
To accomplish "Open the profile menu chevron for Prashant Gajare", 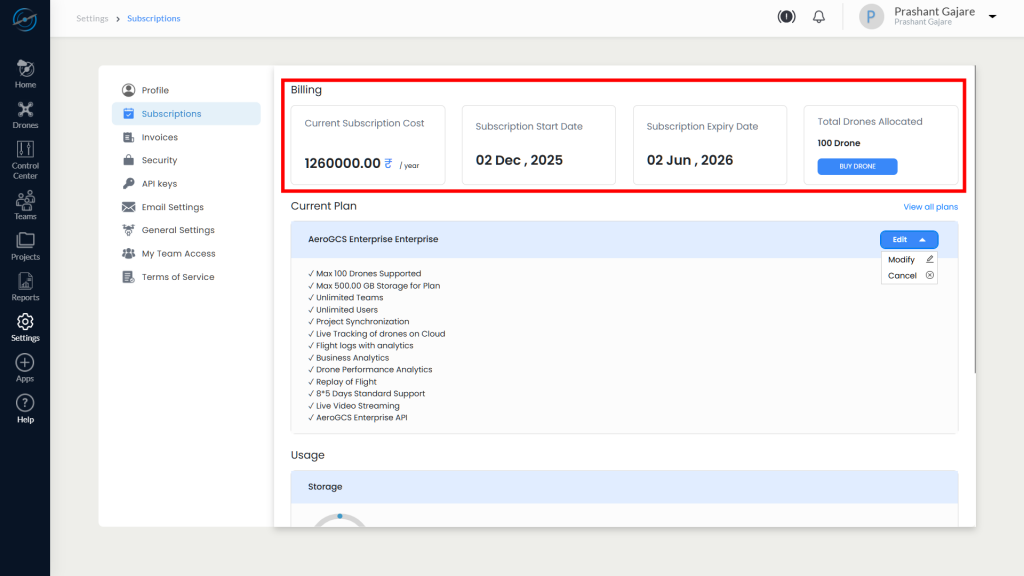I will tap(991, 17).
